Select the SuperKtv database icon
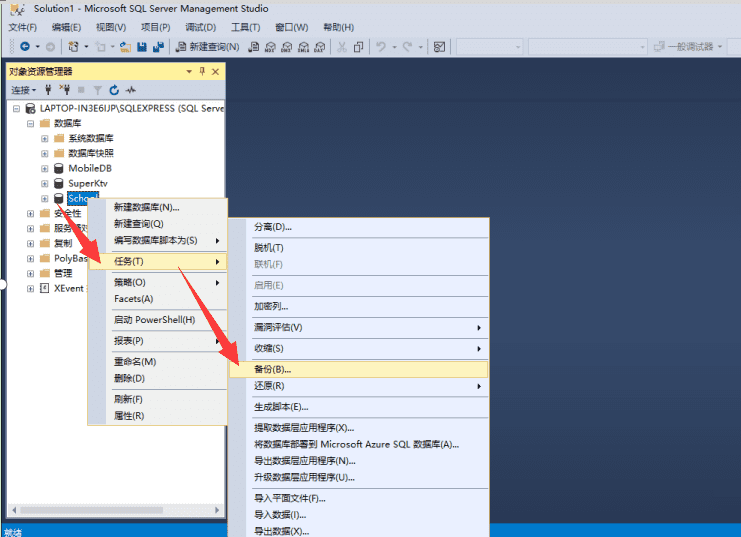This screenshot has height=537, width=741. pos(59,183)
